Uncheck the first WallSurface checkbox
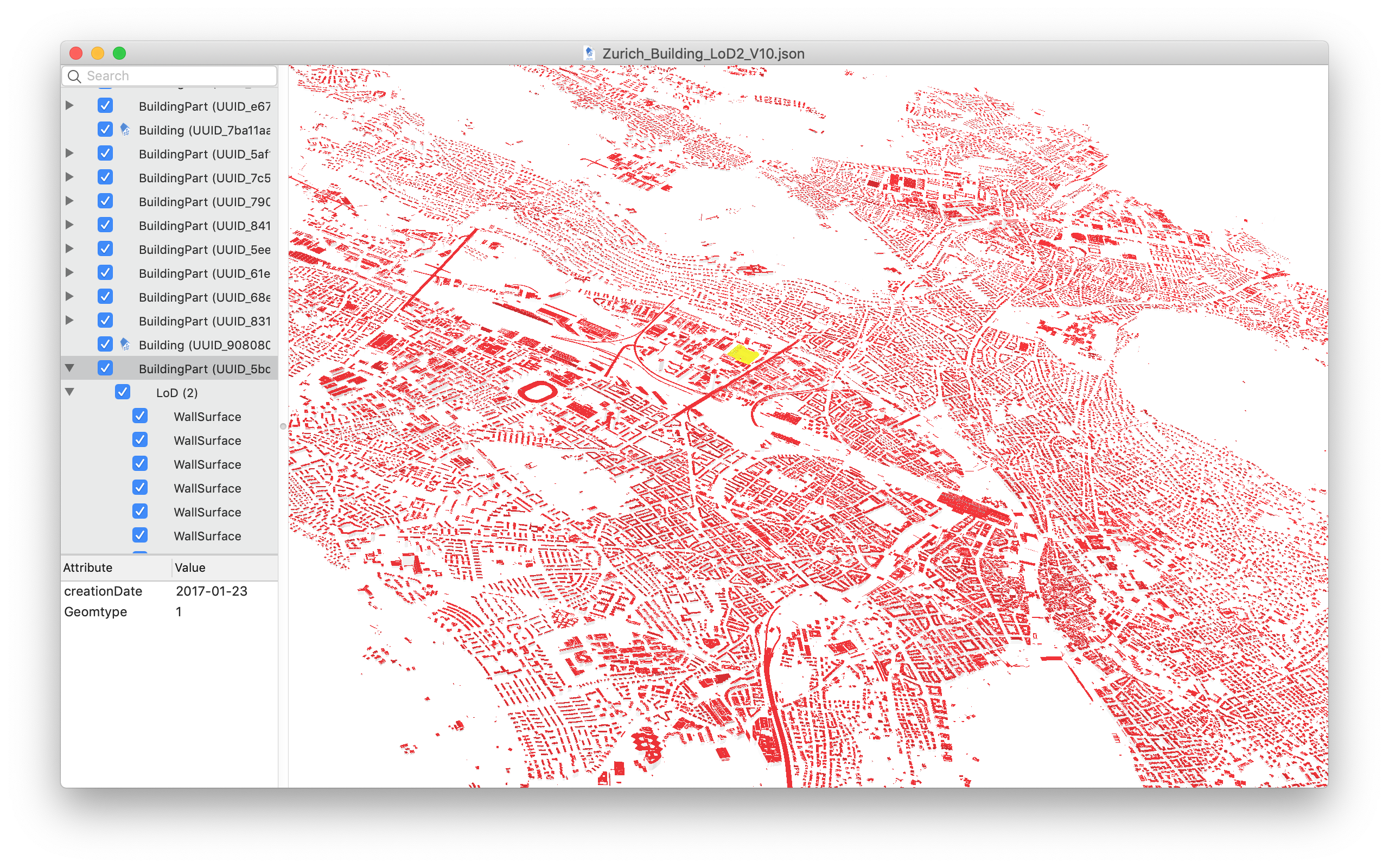Screen dimensions: 1389x868 tap(139, 416)
